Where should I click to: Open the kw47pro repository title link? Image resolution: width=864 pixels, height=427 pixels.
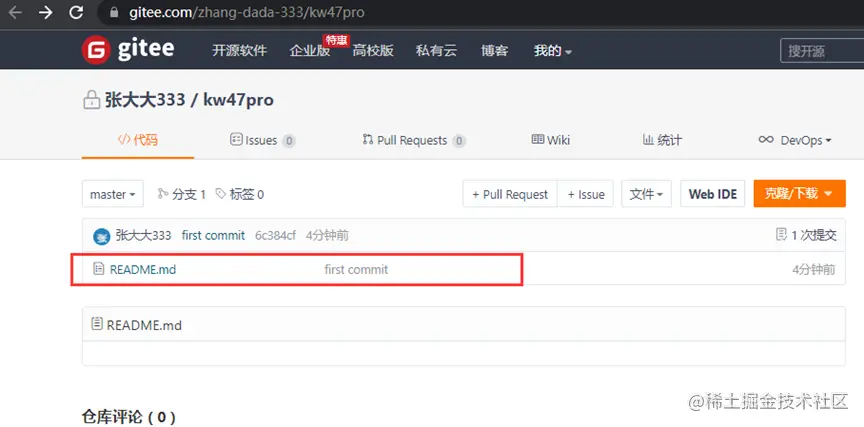pyautogui.click(x=239, y=100)
